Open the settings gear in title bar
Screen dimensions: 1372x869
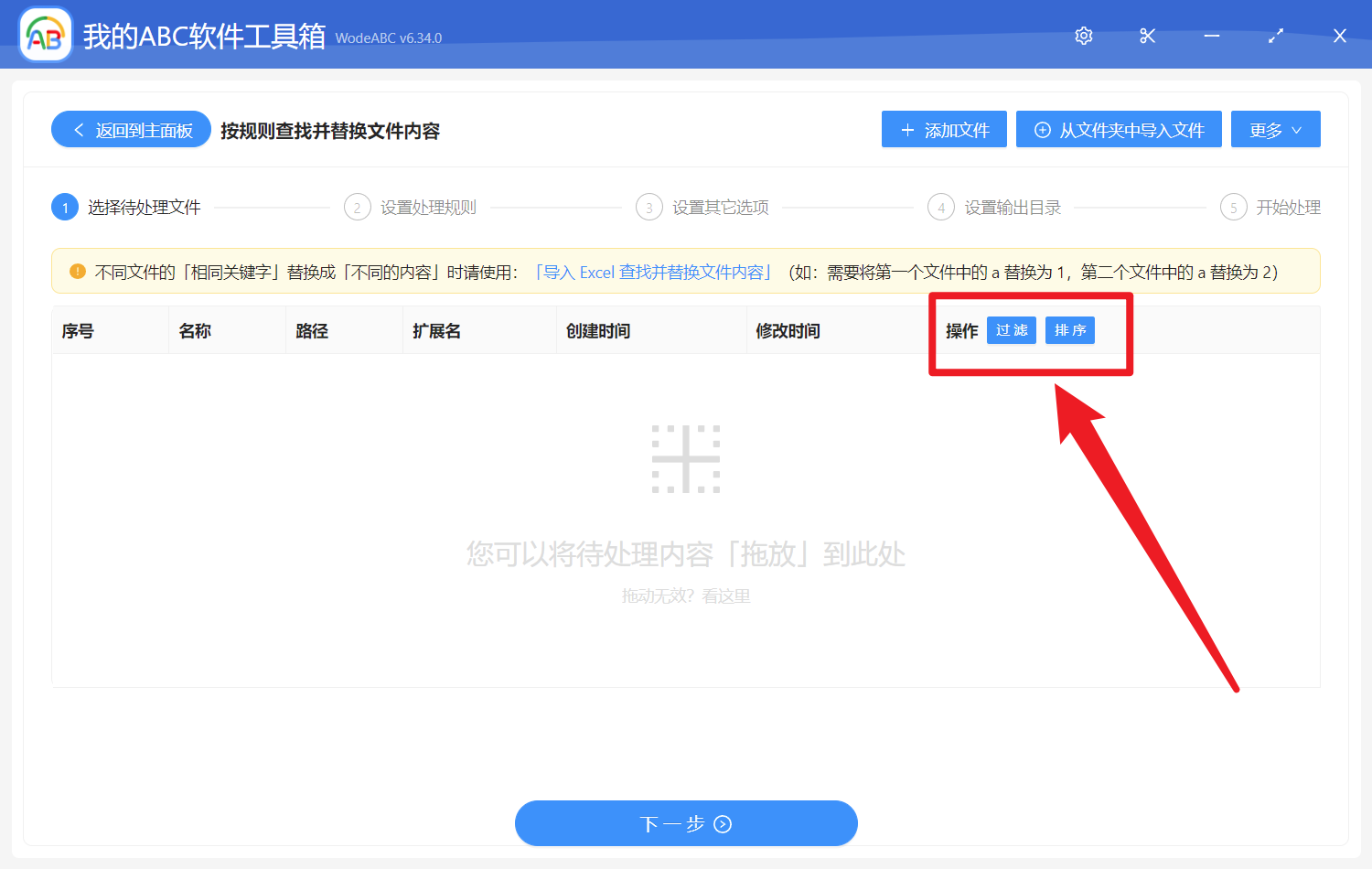click(1084, 36)
